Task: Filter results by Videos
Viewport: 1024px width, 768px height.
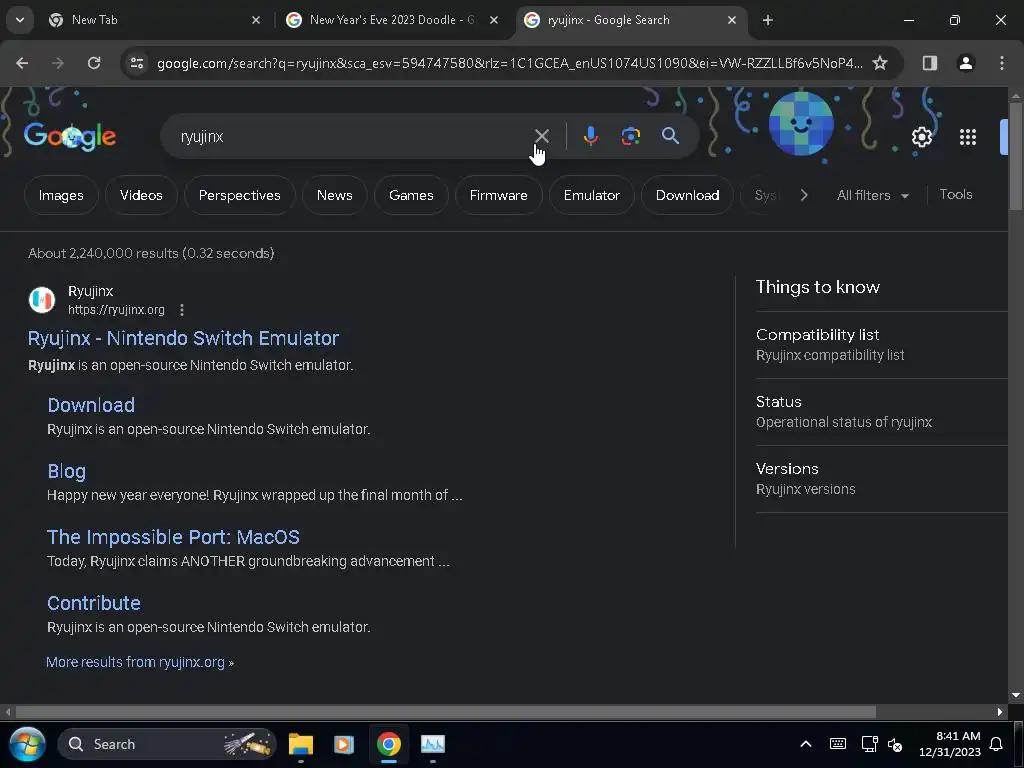Action: 141,195
